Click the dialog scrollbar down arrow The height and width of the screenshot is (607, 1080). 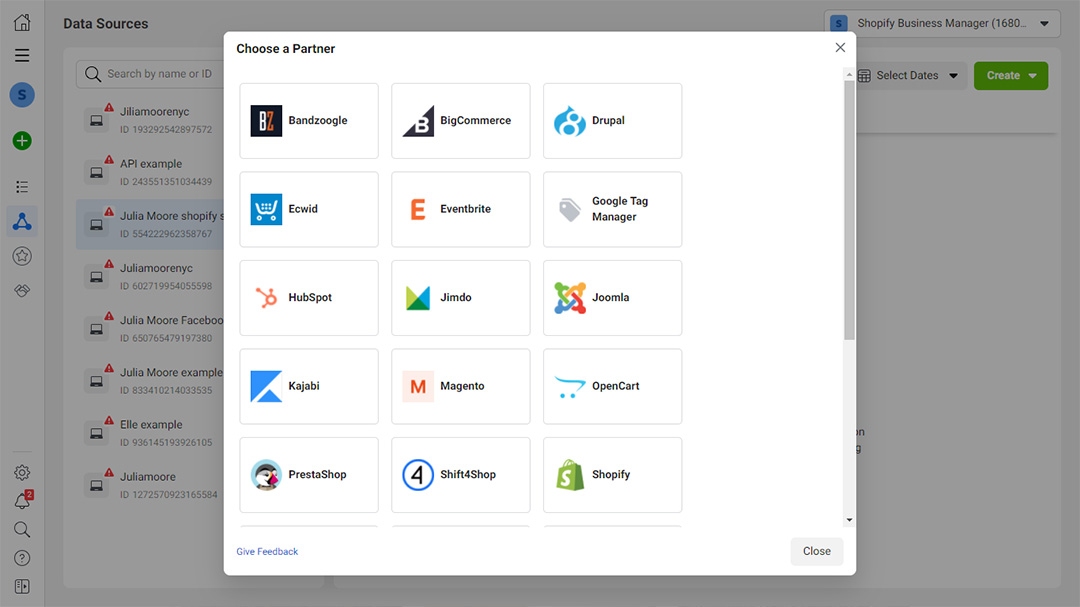click(x=849, y=520)
